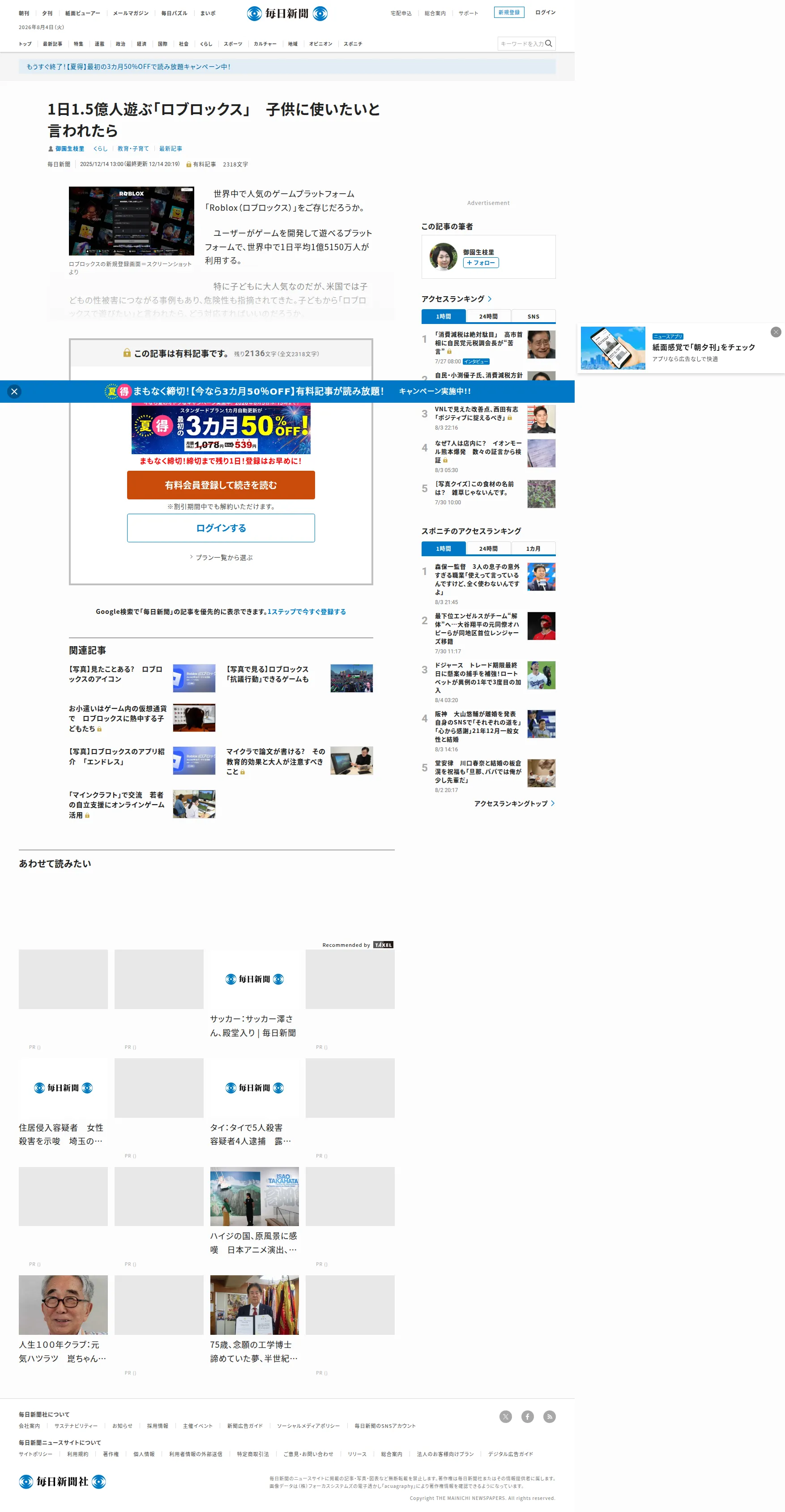785x1512 pixels.
Task: Click the Mainichi Shimbun-sha footer logo
Action: click(x=62, y=1482)
